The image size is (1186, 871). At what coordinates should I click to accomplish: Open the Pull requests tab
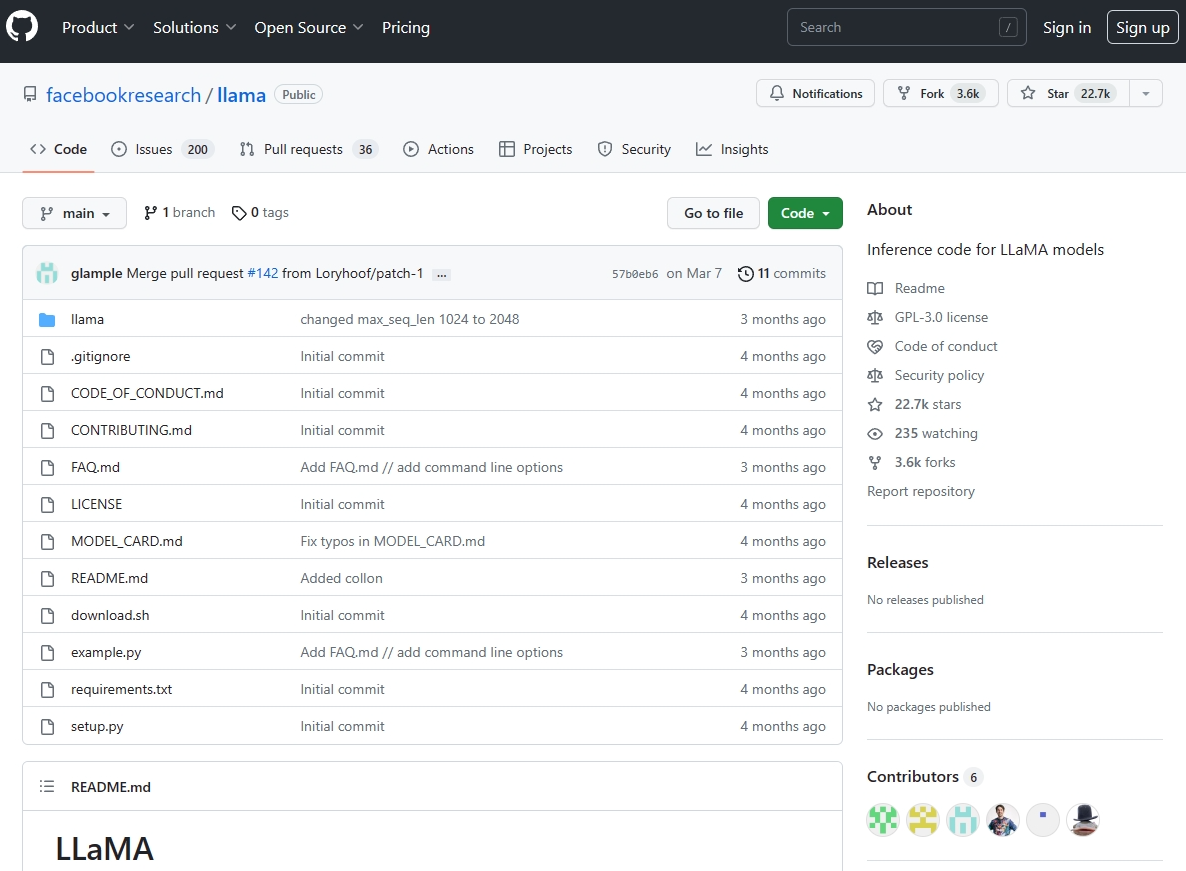click(x=306, y=149)
